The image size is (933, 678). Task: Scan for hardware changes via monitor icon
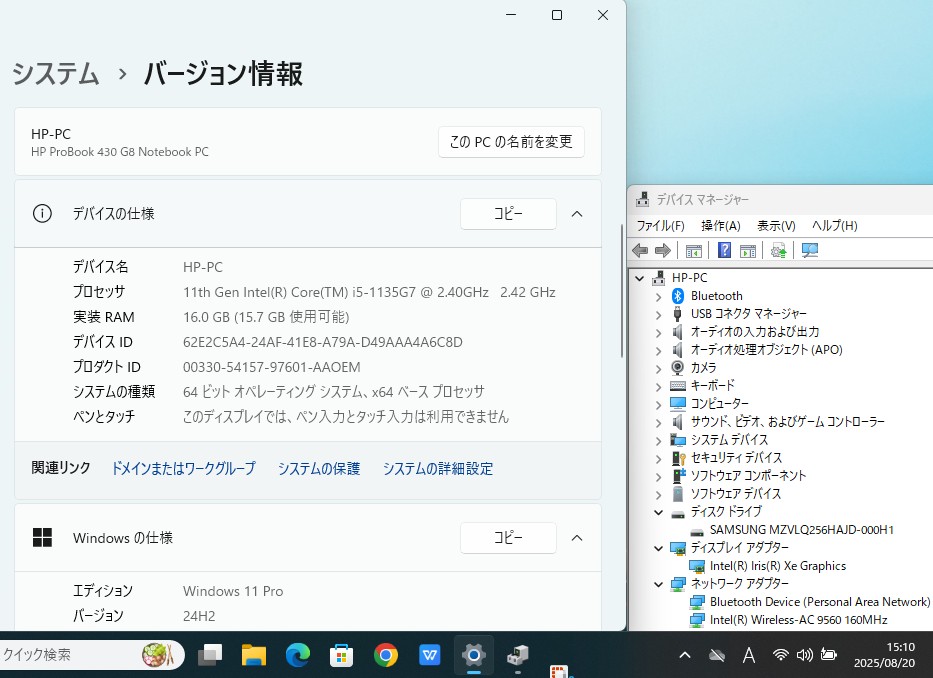(x=810, y=251)
